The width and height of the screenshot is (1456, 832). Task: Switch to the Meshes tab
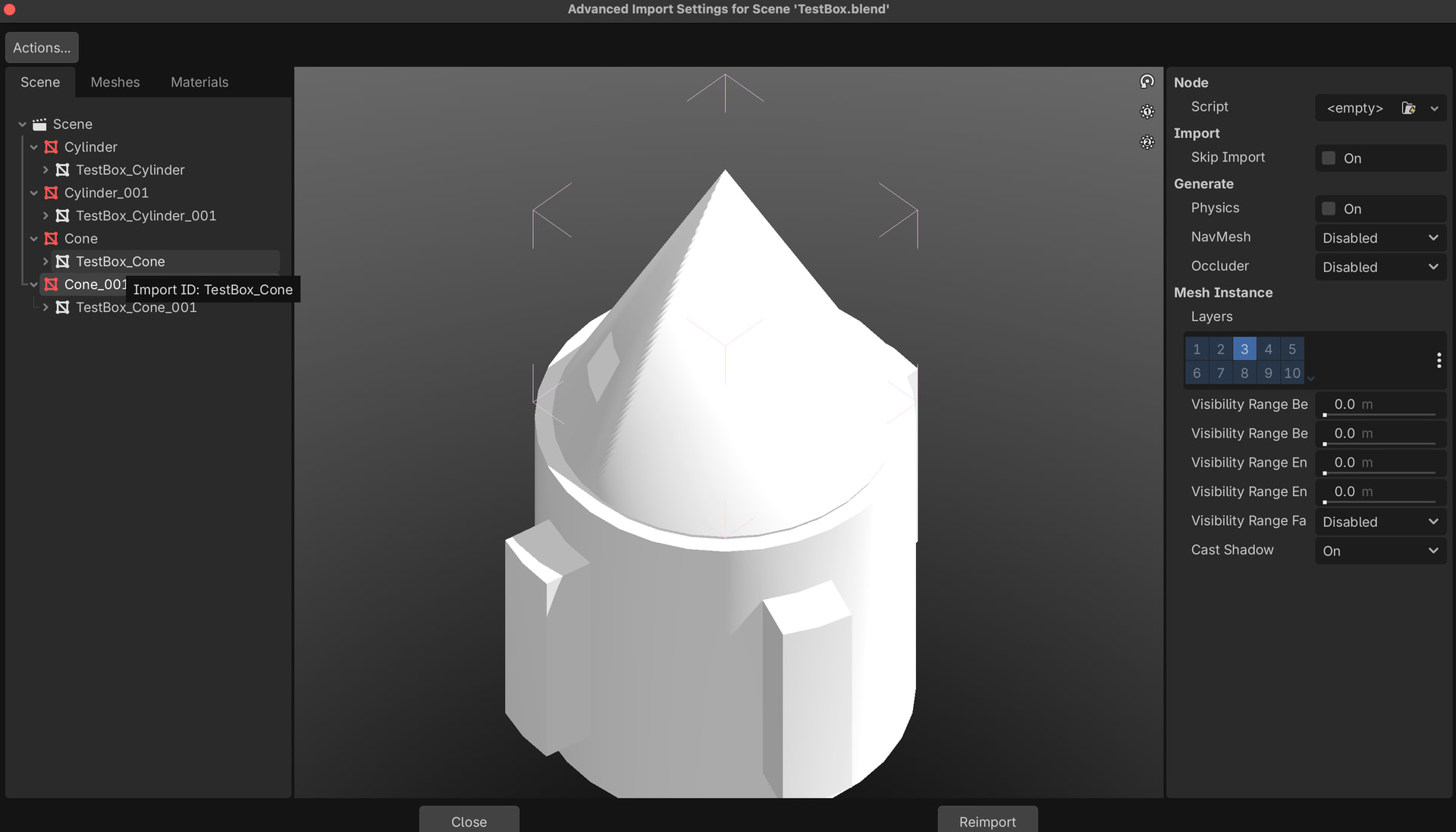click(115, 82)
